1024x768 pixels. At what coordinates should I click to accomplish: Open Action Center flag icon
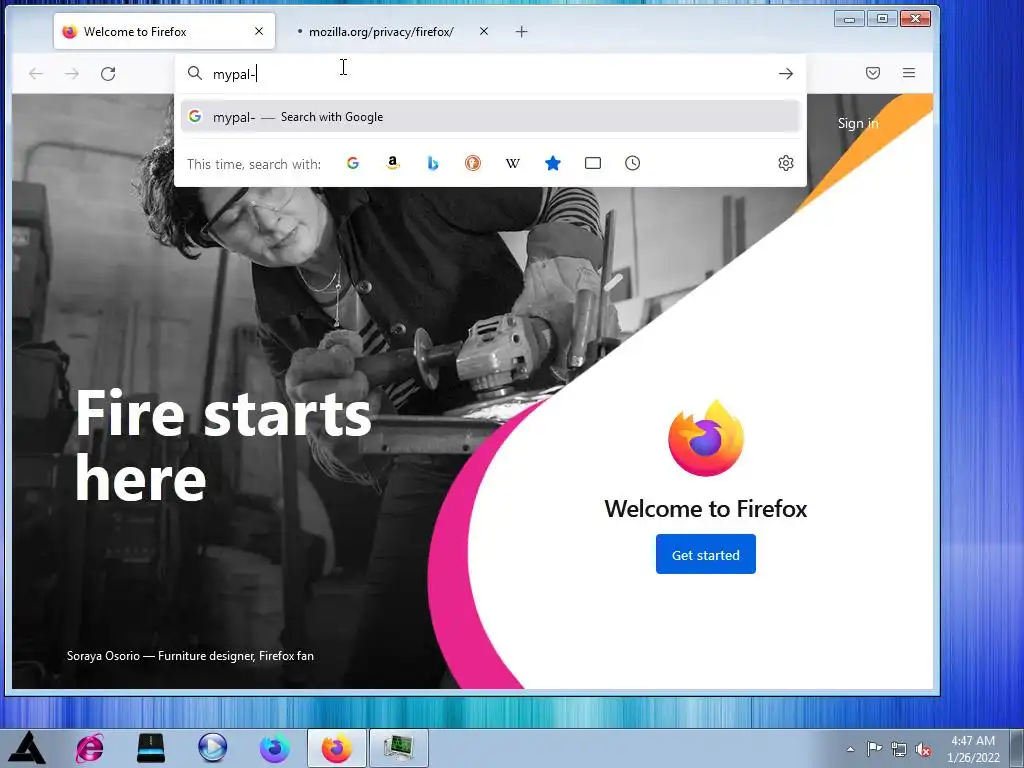click(874, 749)
